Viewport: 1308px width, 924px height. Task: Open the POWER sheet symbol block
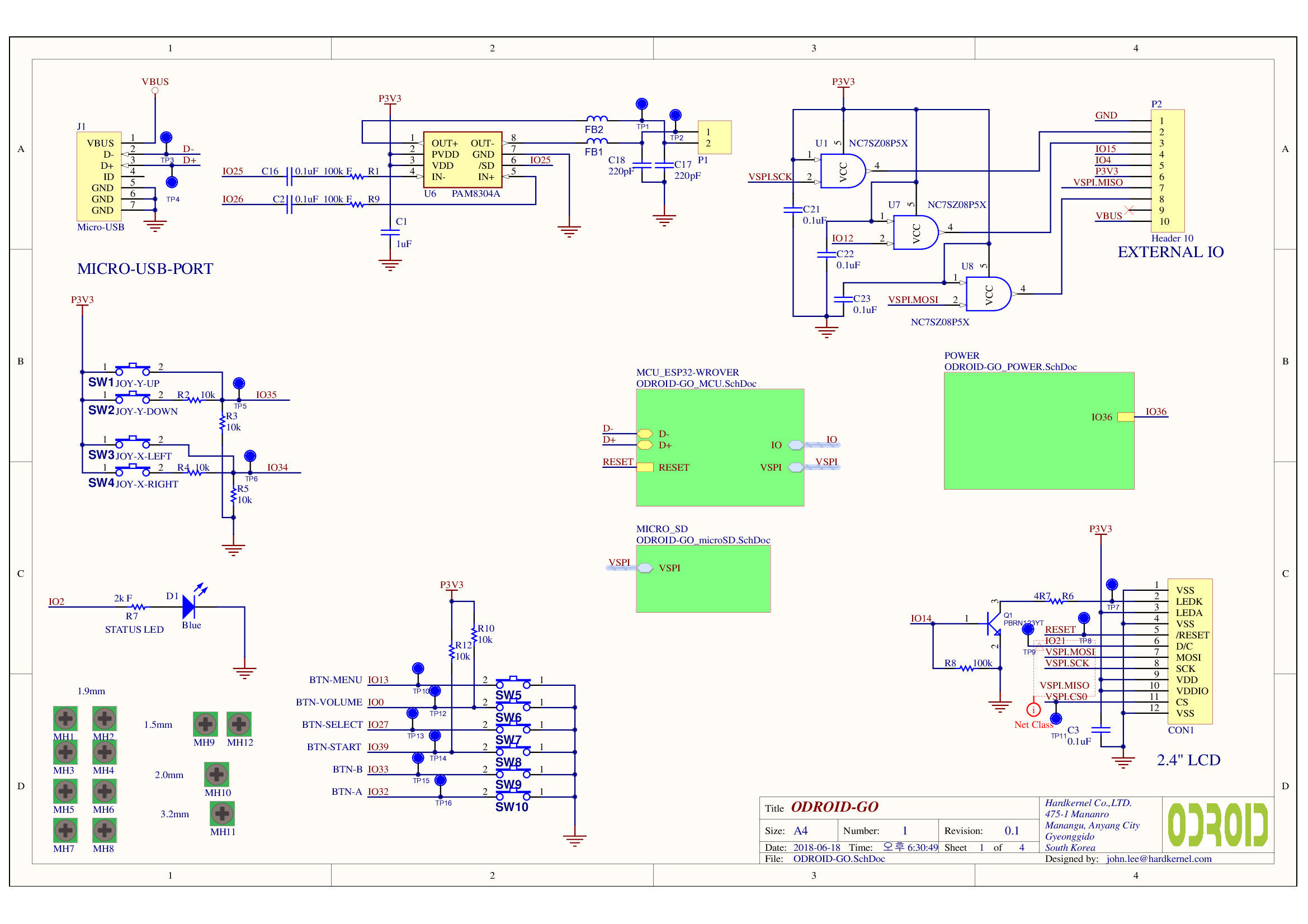click(x=1038, y=430)
